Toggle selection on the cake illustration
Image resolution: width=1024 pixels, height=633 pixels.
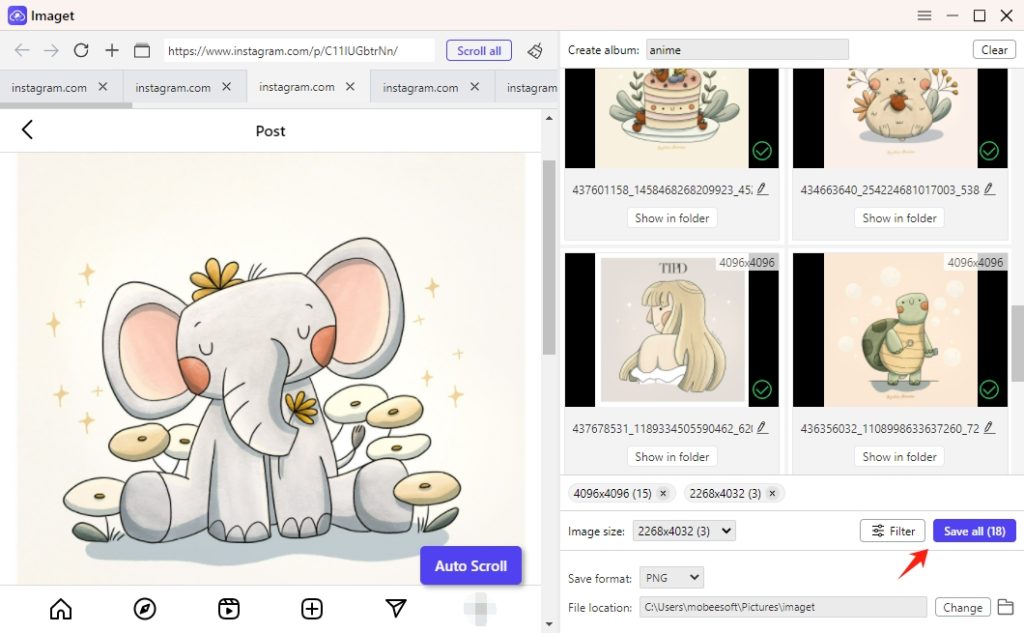[761, 151]
